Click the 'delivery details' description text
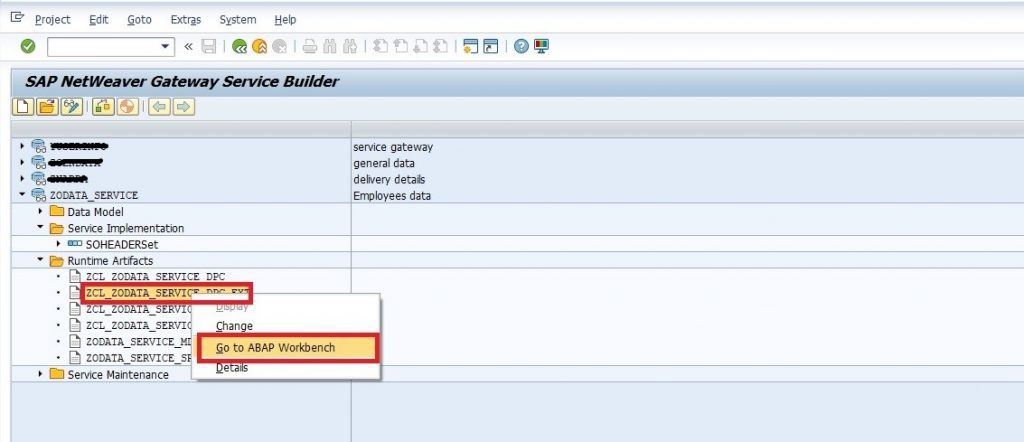 coord(389,179)
